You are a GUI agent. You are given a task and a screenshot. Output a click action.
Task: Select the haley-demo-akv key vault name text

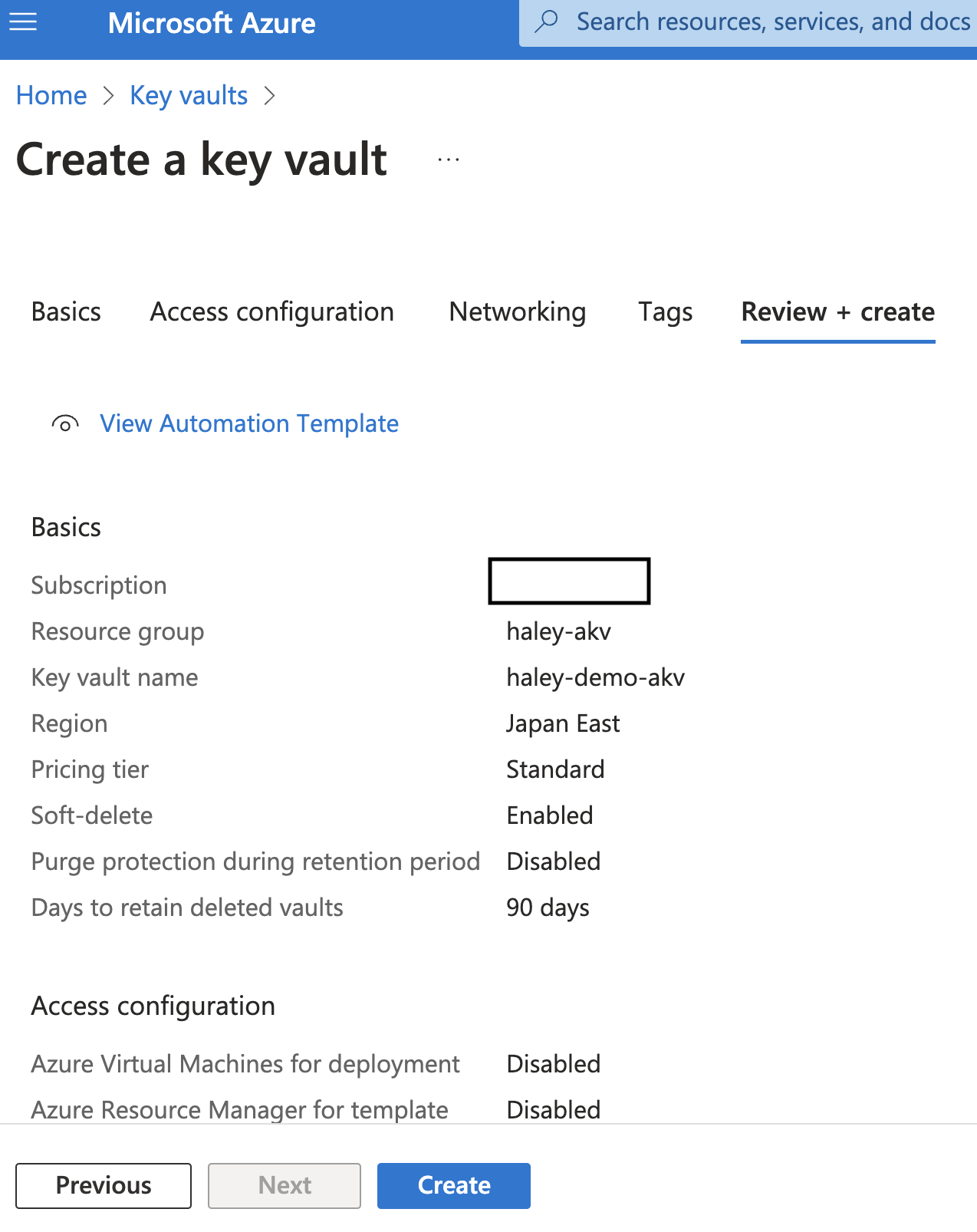(x=596, y=677)
